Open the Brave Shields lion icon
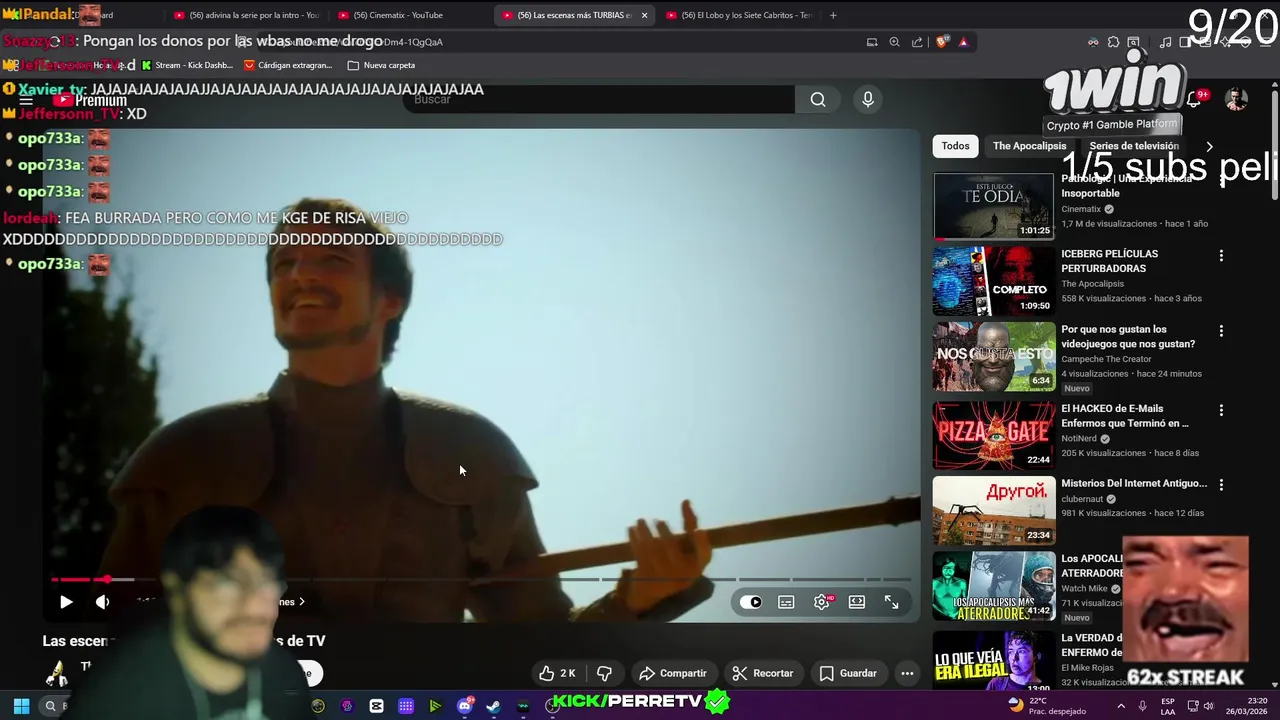The height and width of the screenshot is (720, 1280). 942,42
